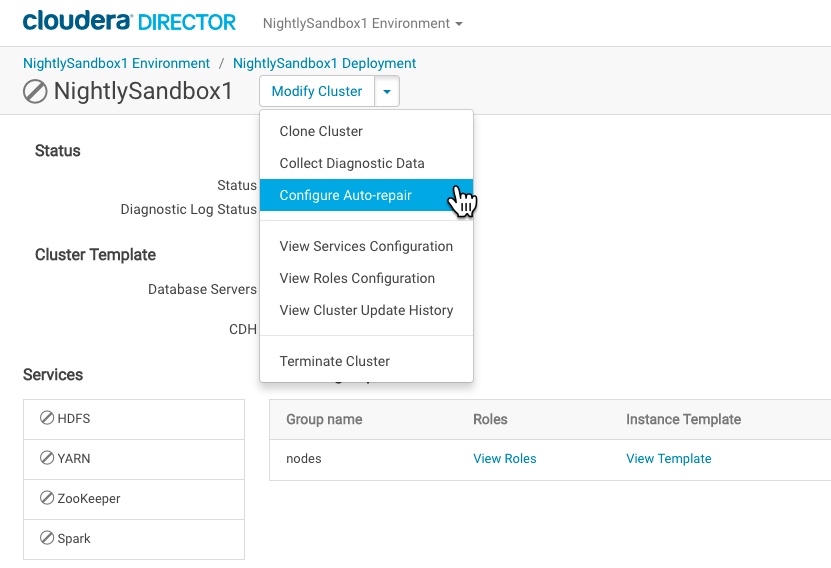This screenshot has height=568, width=831.
Task: Click the Spark service status icon
Action: (x=47, y=538)
